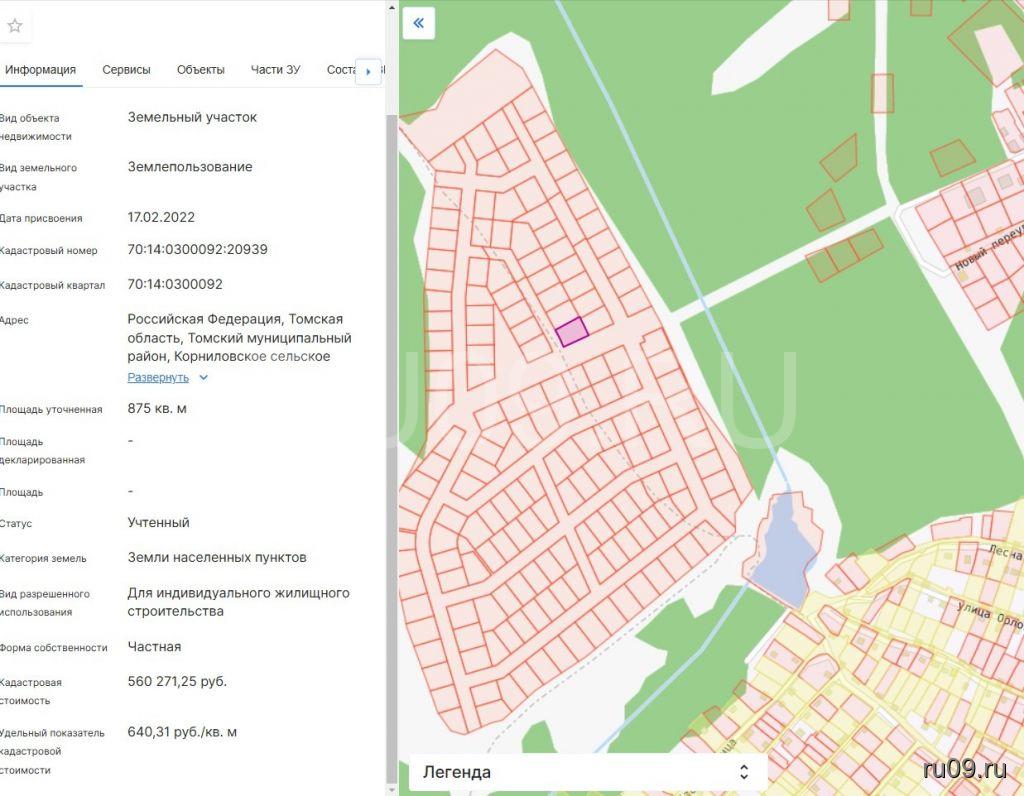
Task: Click the star favorite icon
Action: [14, 26]
